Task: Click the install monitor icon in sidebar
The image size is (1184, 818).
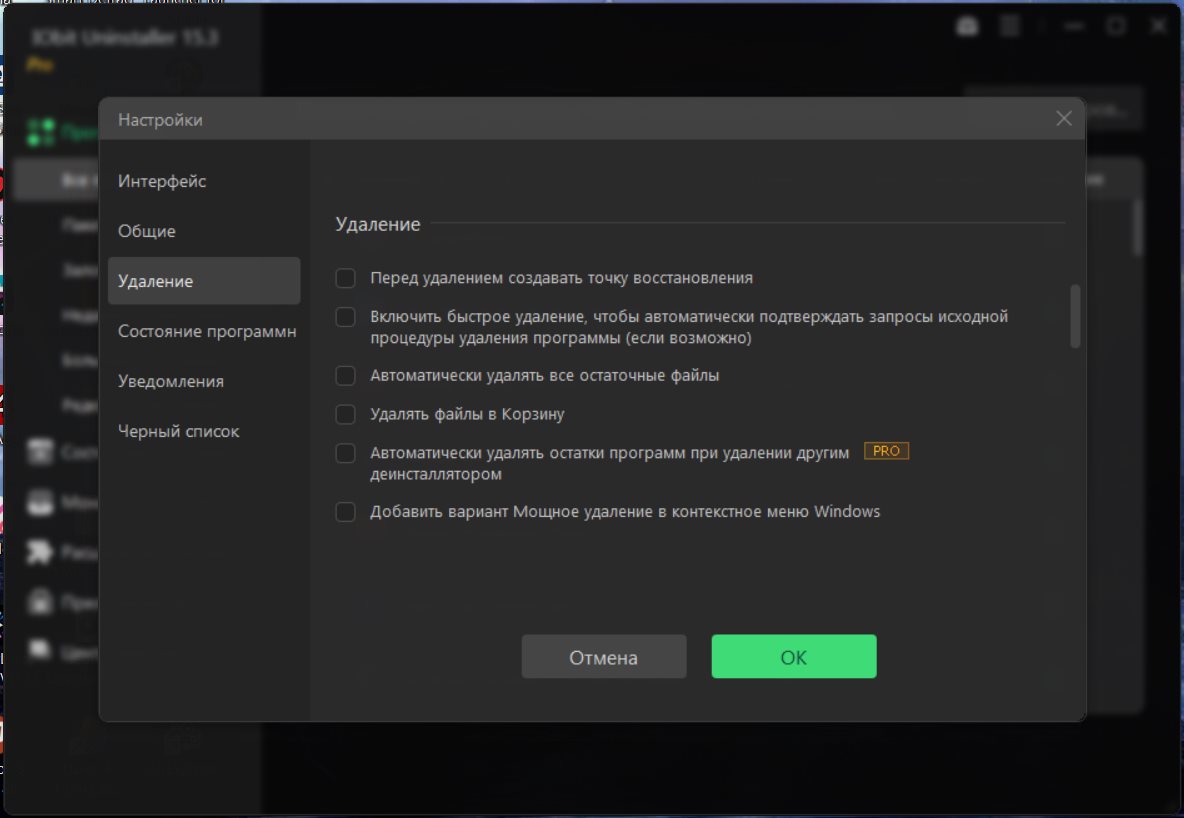Action: 40,501
